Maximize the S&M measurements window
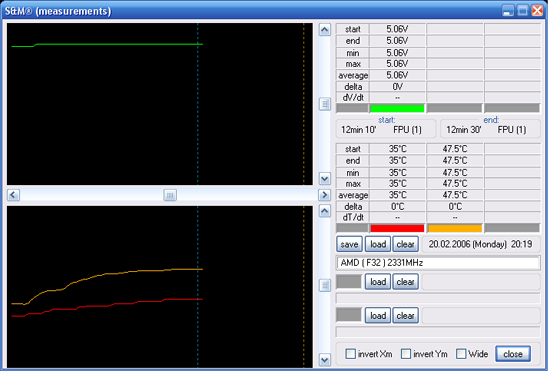Viewport: 550px width, 371px height. [522, 11]
